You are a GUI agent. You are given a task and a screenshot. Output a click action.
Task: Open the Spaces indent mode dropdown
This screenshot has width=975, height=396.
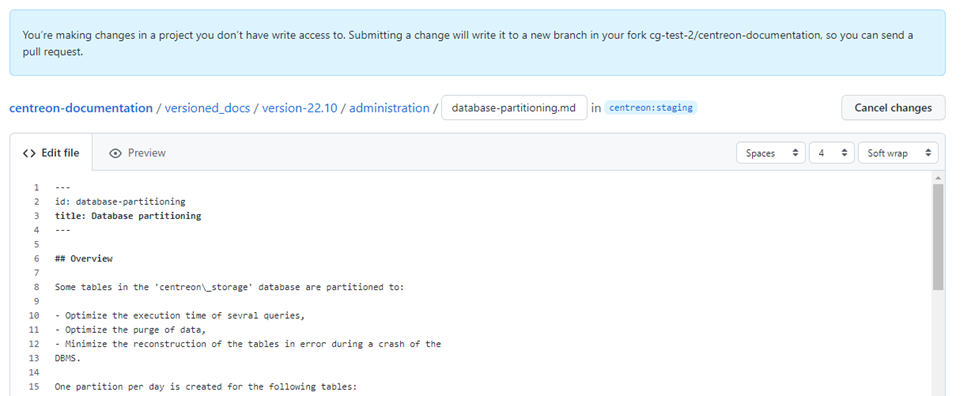pos(770,153)
